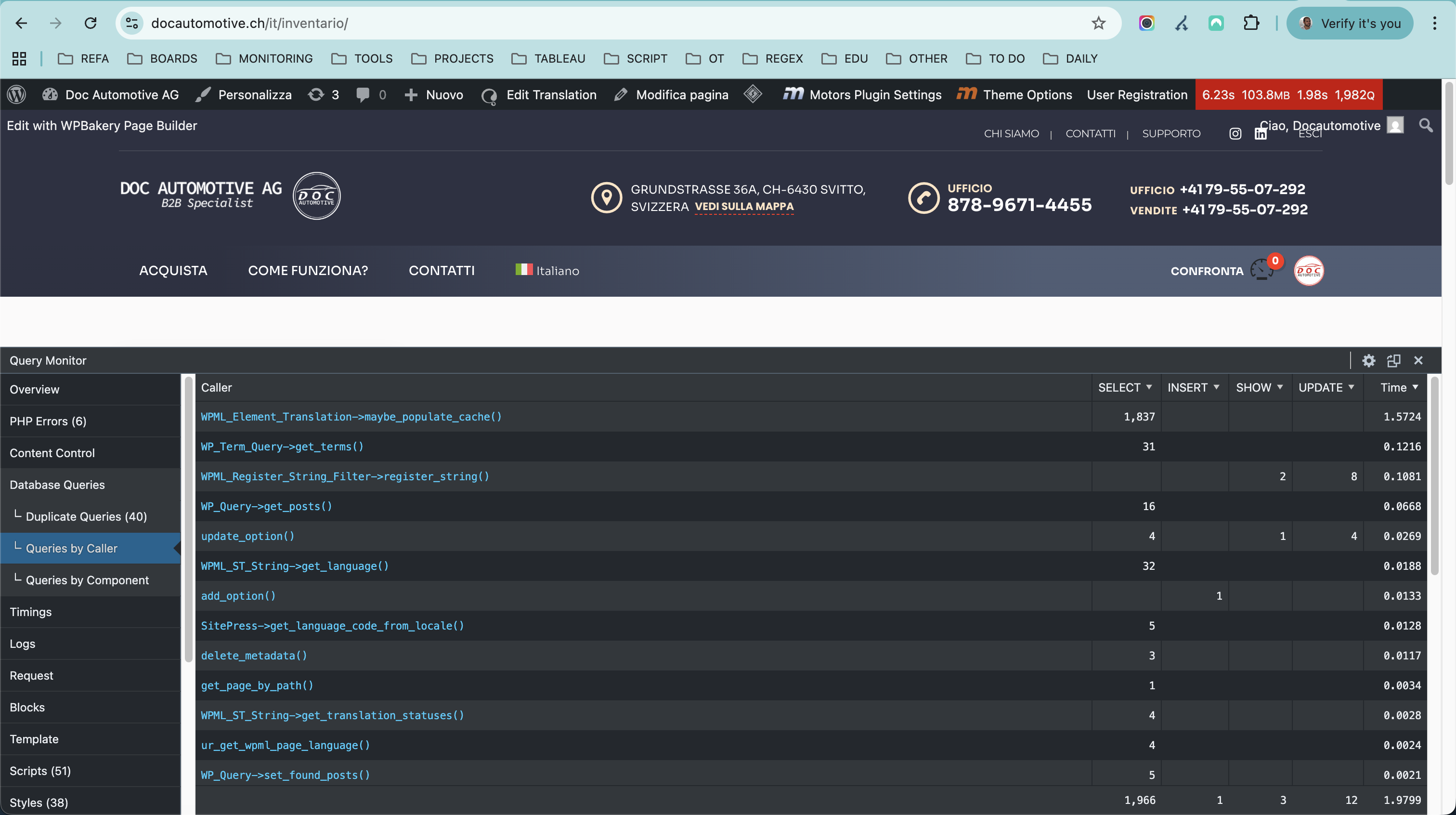Open the Italiano language switcher
Viewport: 1456px width, 815px height.
click(547, 270)
